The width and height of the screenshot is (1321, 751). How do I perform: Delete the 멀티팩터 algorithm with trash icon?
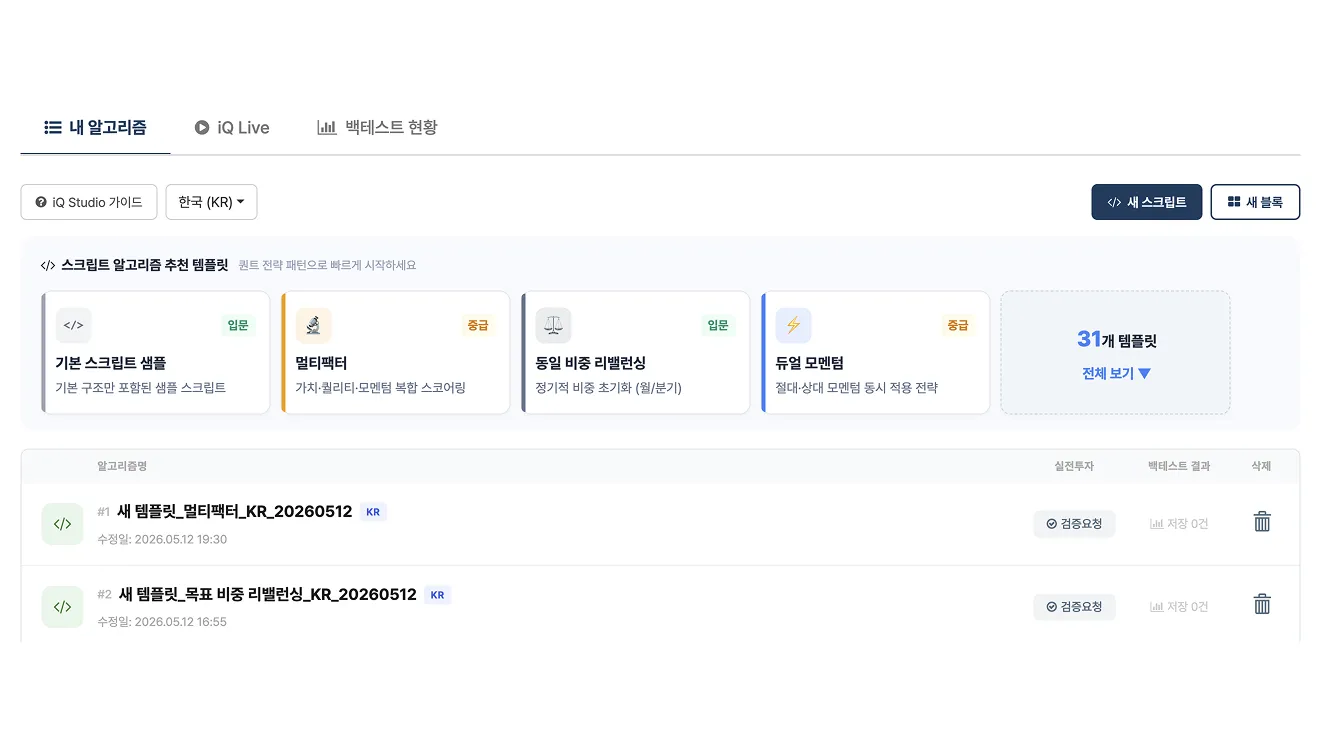1262,521
